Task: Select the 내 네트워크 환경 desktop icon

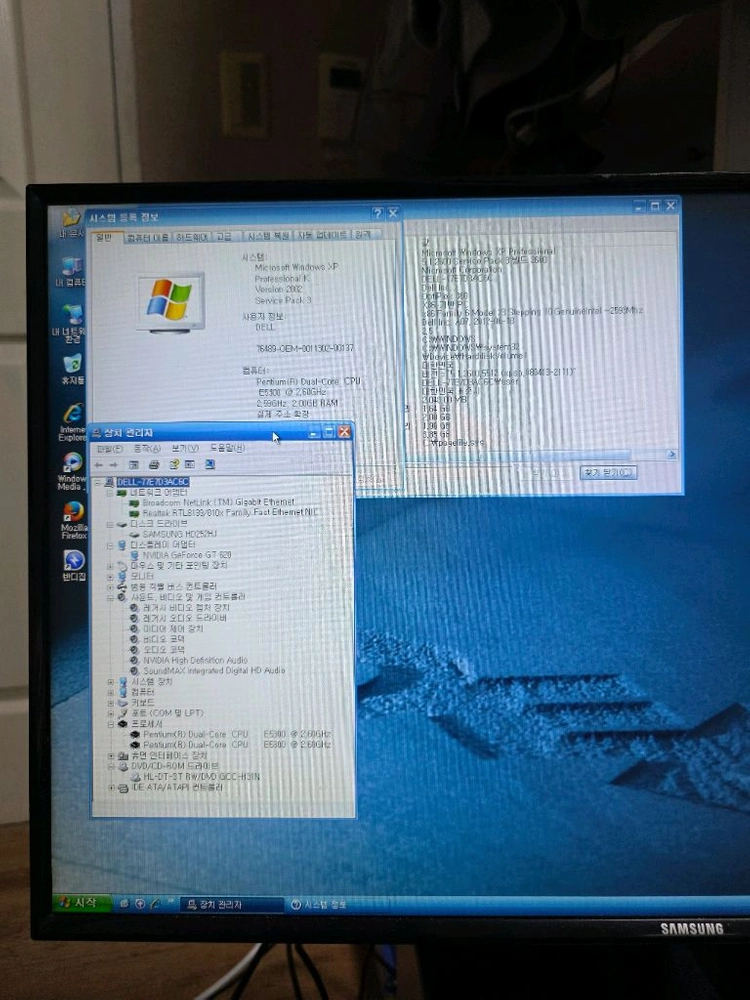Action: pos(70,323)
